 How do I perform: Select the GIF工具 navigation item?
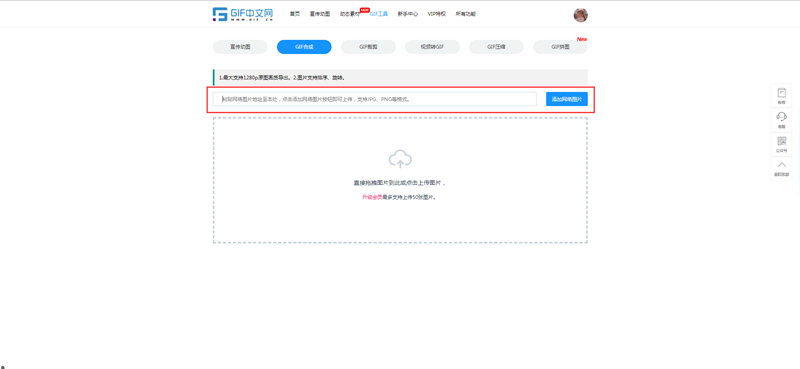pyautogui.click(x=379, y=14)
